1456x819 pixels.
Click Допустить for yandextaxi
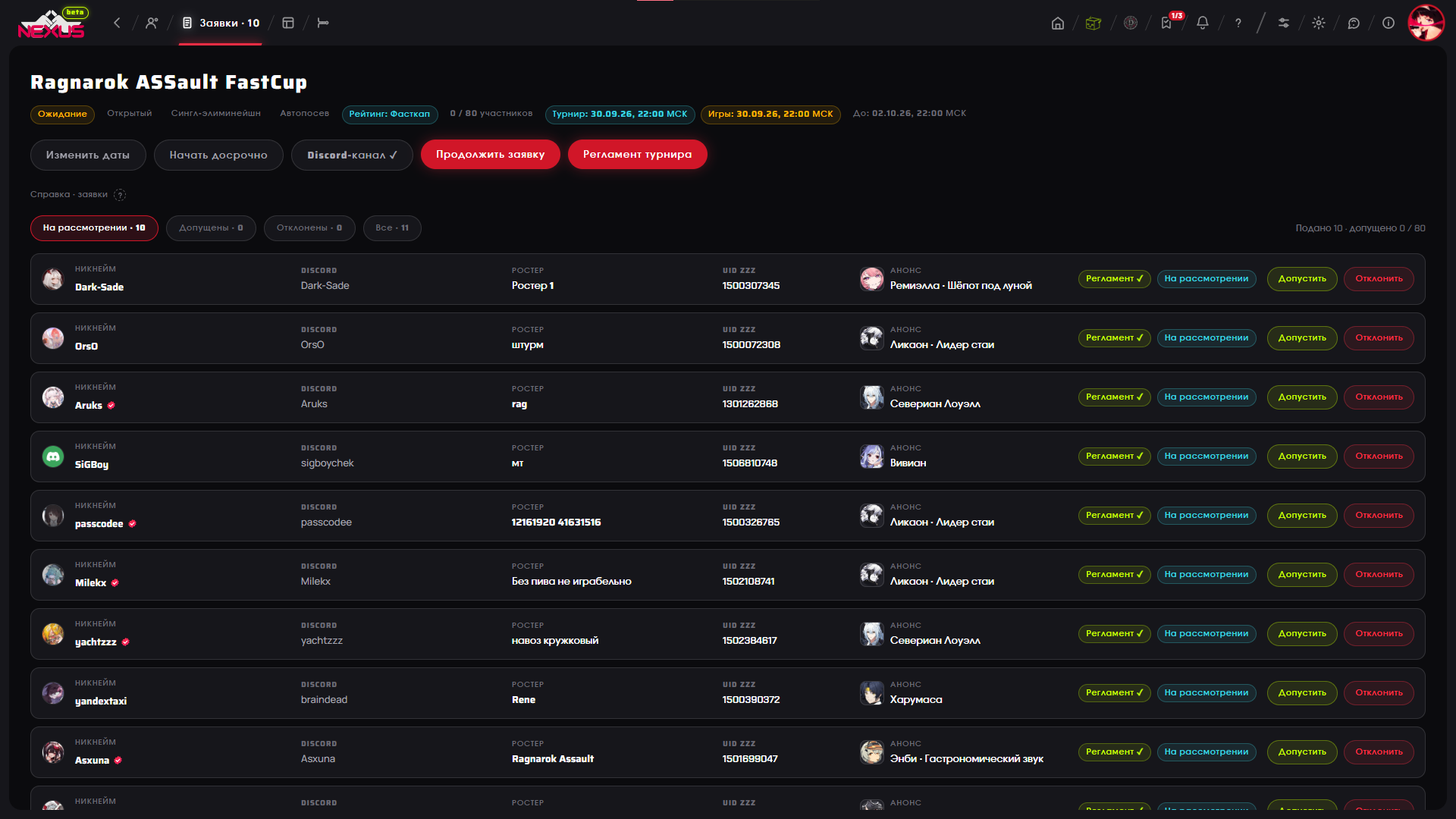pyautogui.click(x=1302, y=693)
